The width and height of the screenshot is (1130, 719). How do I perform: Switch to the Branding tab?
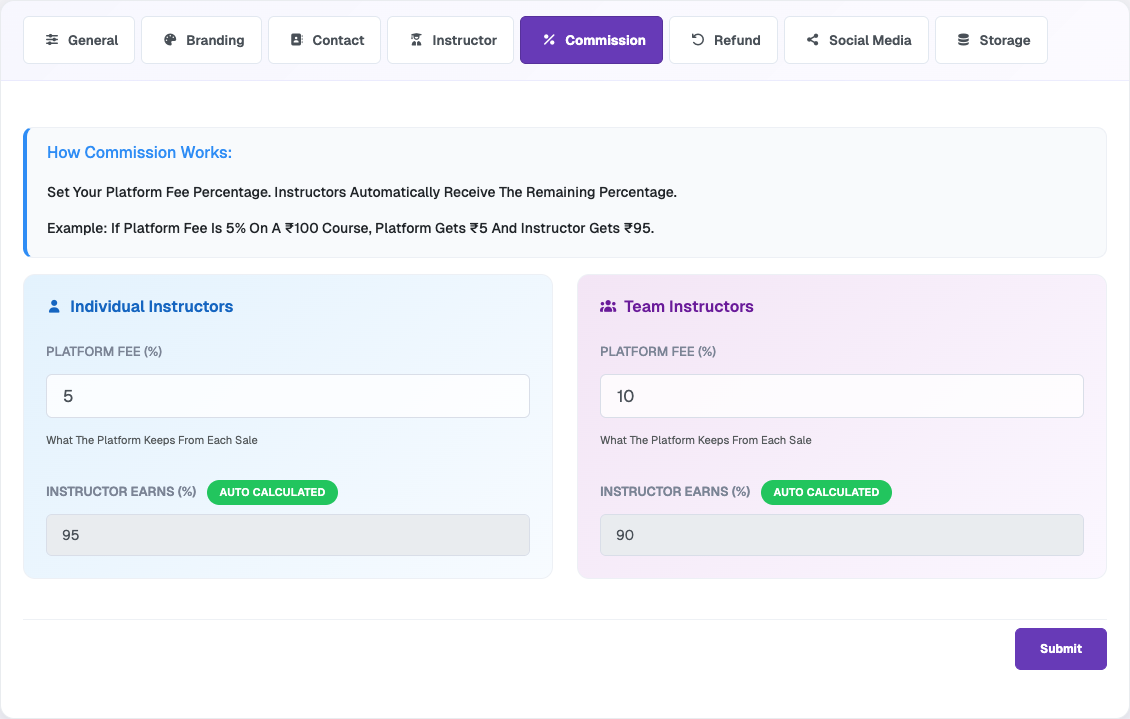[202, 40]
